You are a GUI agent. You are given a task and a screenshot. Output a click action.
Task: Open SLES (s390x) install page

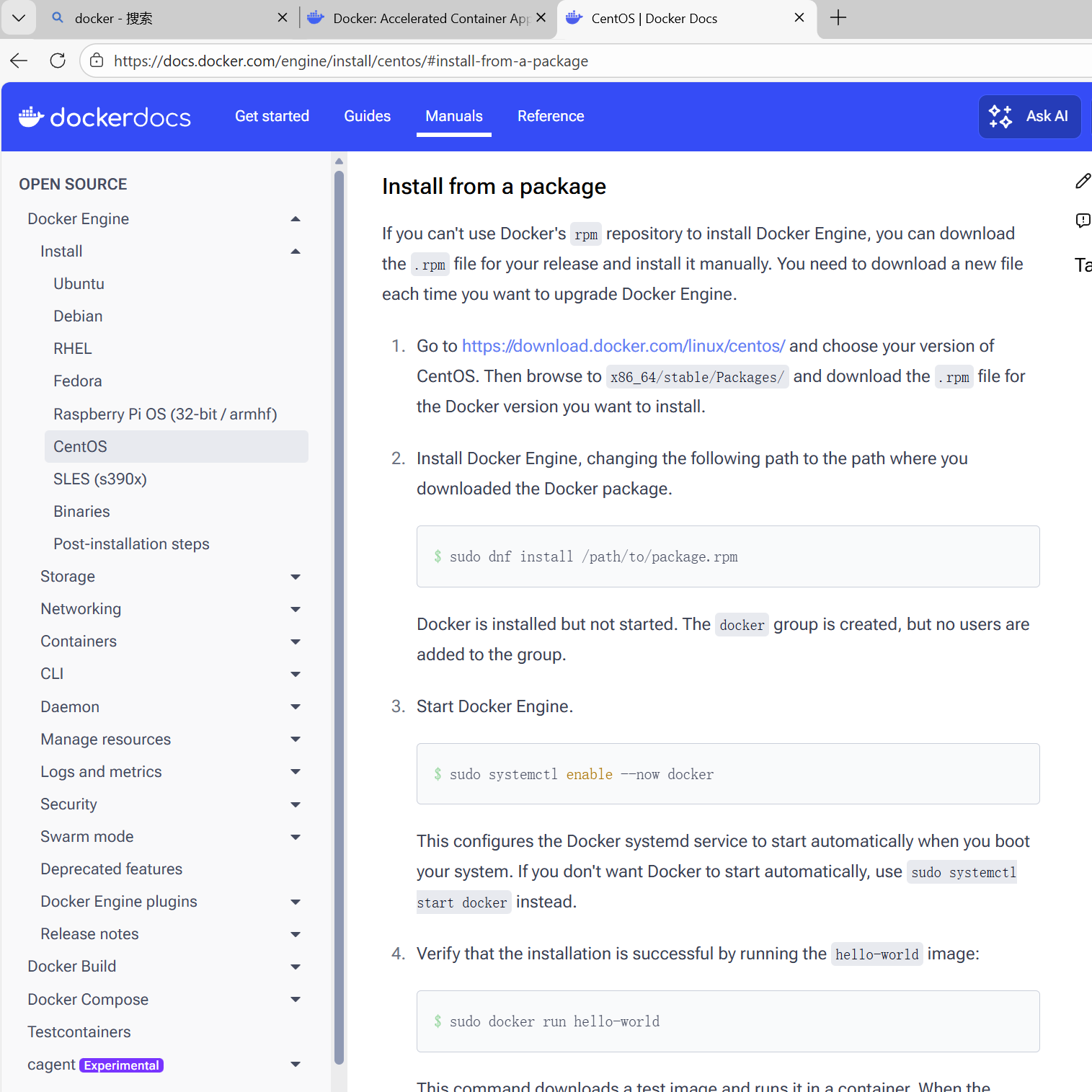(x=100, y=479)
